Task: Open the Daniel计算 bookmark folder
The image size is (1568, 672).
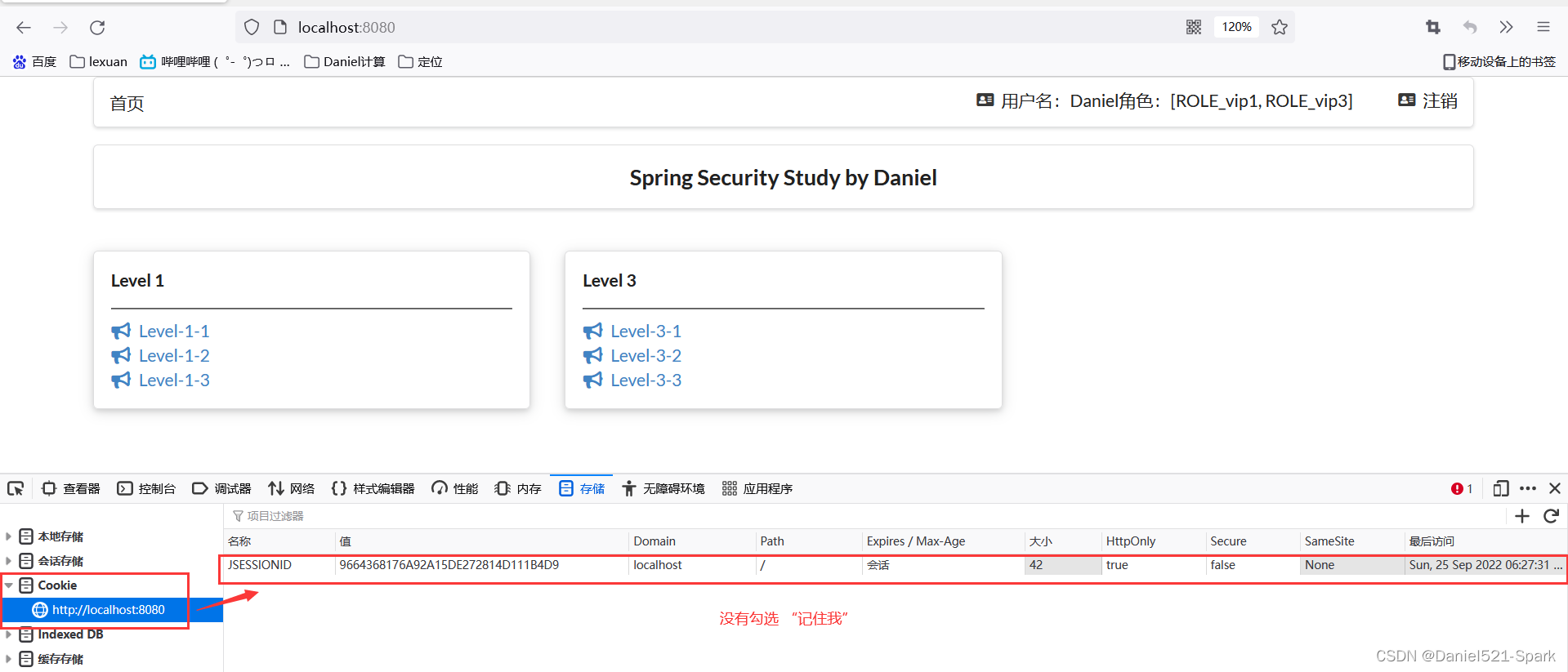Action: point(344,61)
